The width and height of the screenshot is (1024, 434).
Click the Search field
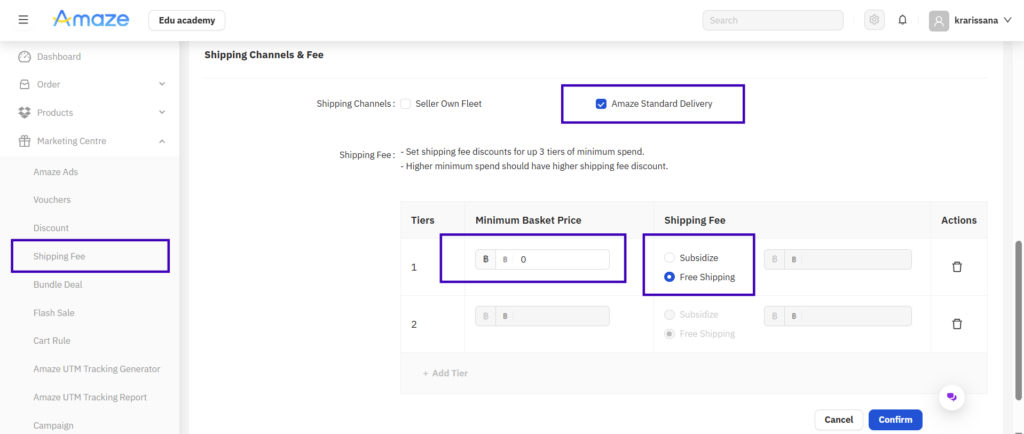[773, 20]
